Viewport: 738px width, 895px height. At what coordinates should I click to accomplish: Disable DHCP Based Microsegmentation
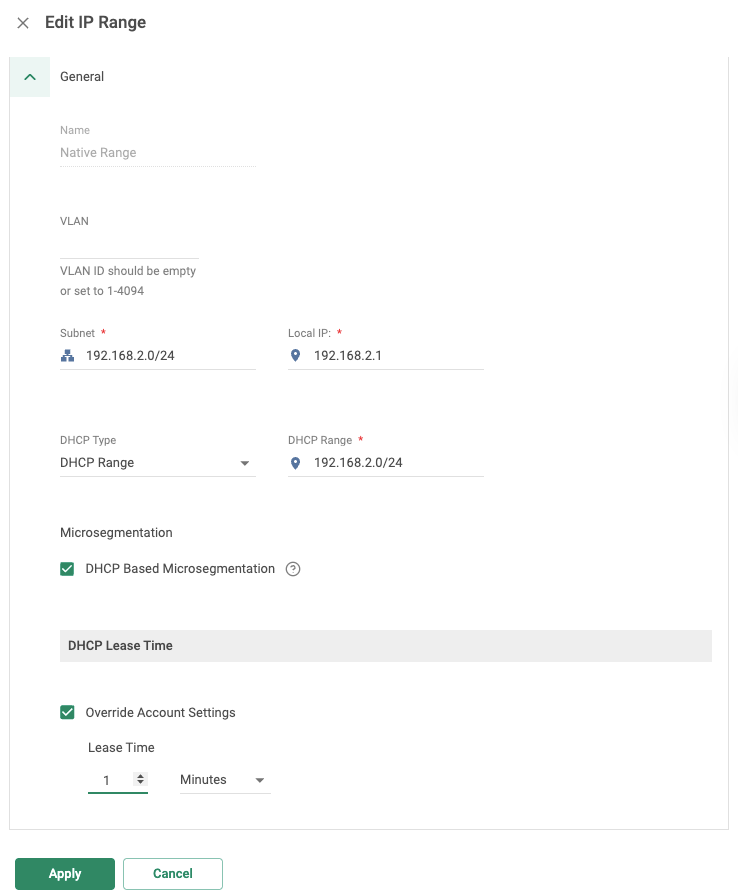(x=67, y=568)
